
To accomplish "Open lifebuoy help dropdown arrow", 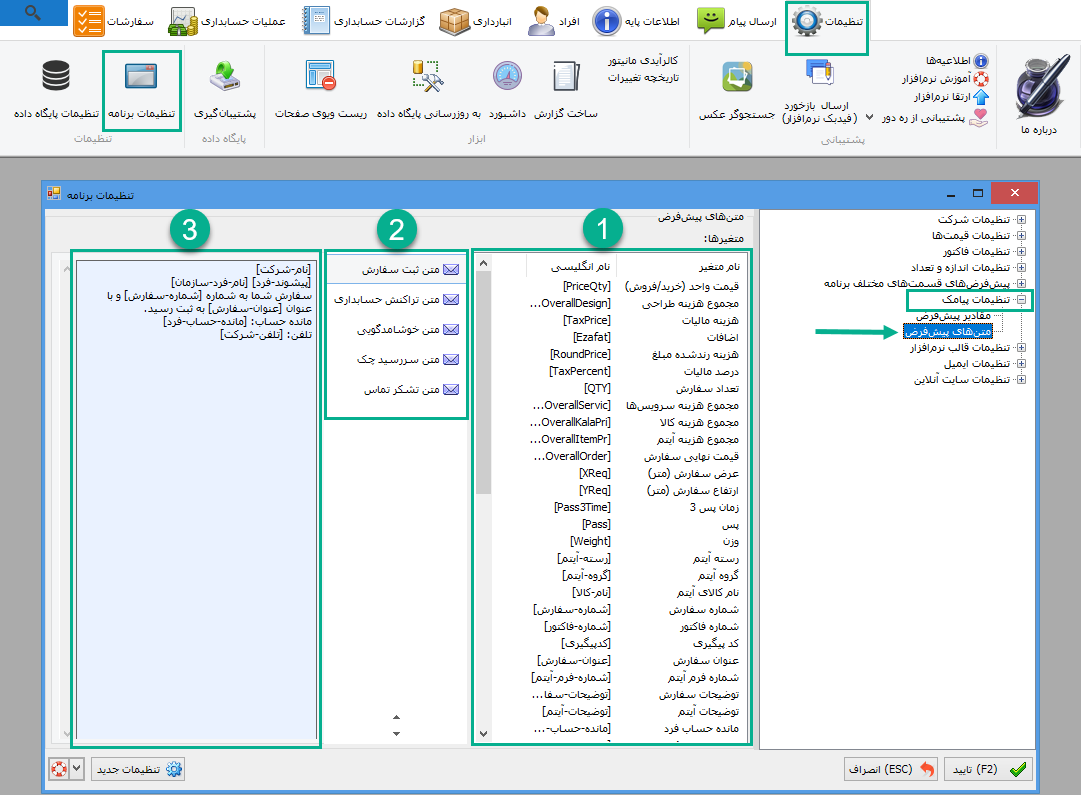I will point(77,769).
